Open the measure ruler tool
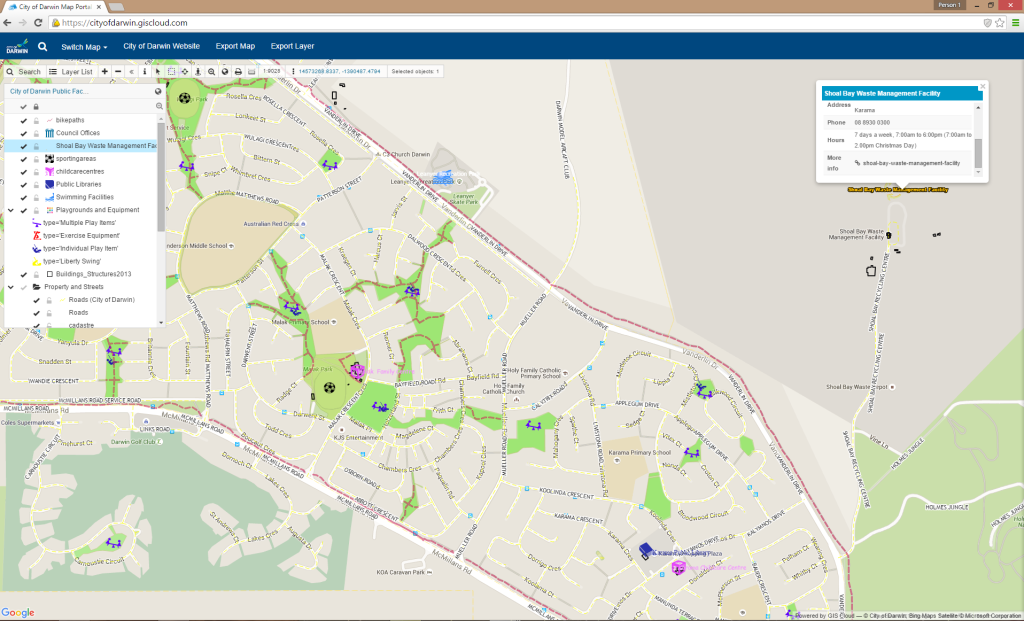1024x621 pixels. coord(251,71)
